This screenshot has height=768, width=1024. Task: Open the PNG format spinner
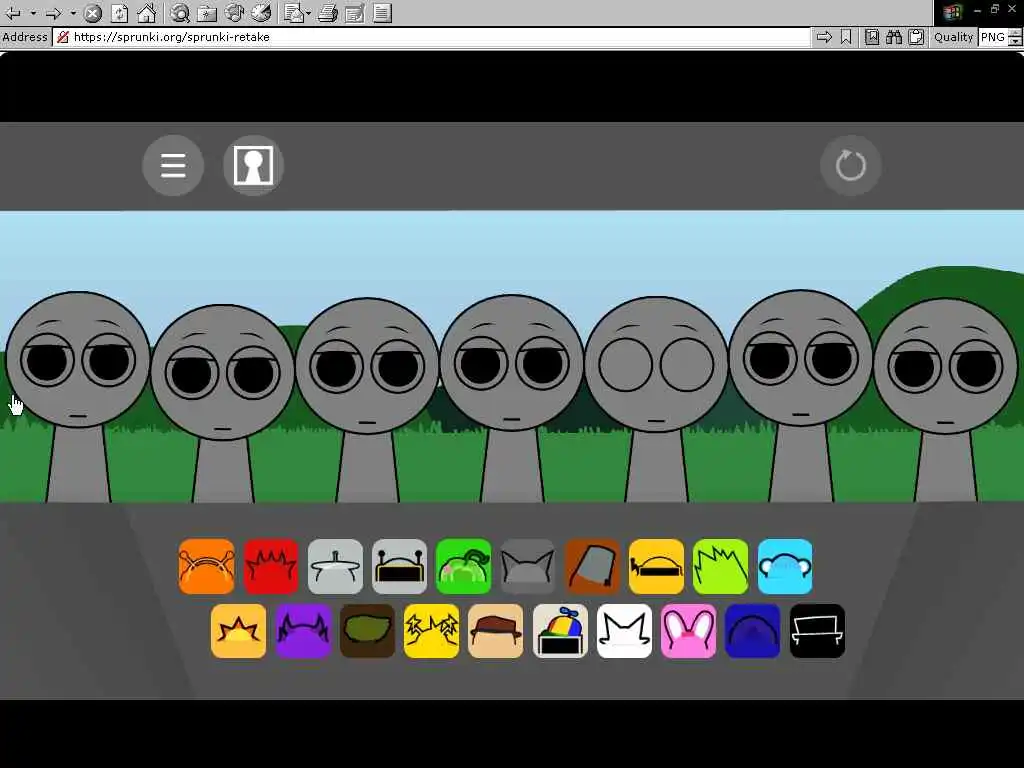tap(1015, 37)
